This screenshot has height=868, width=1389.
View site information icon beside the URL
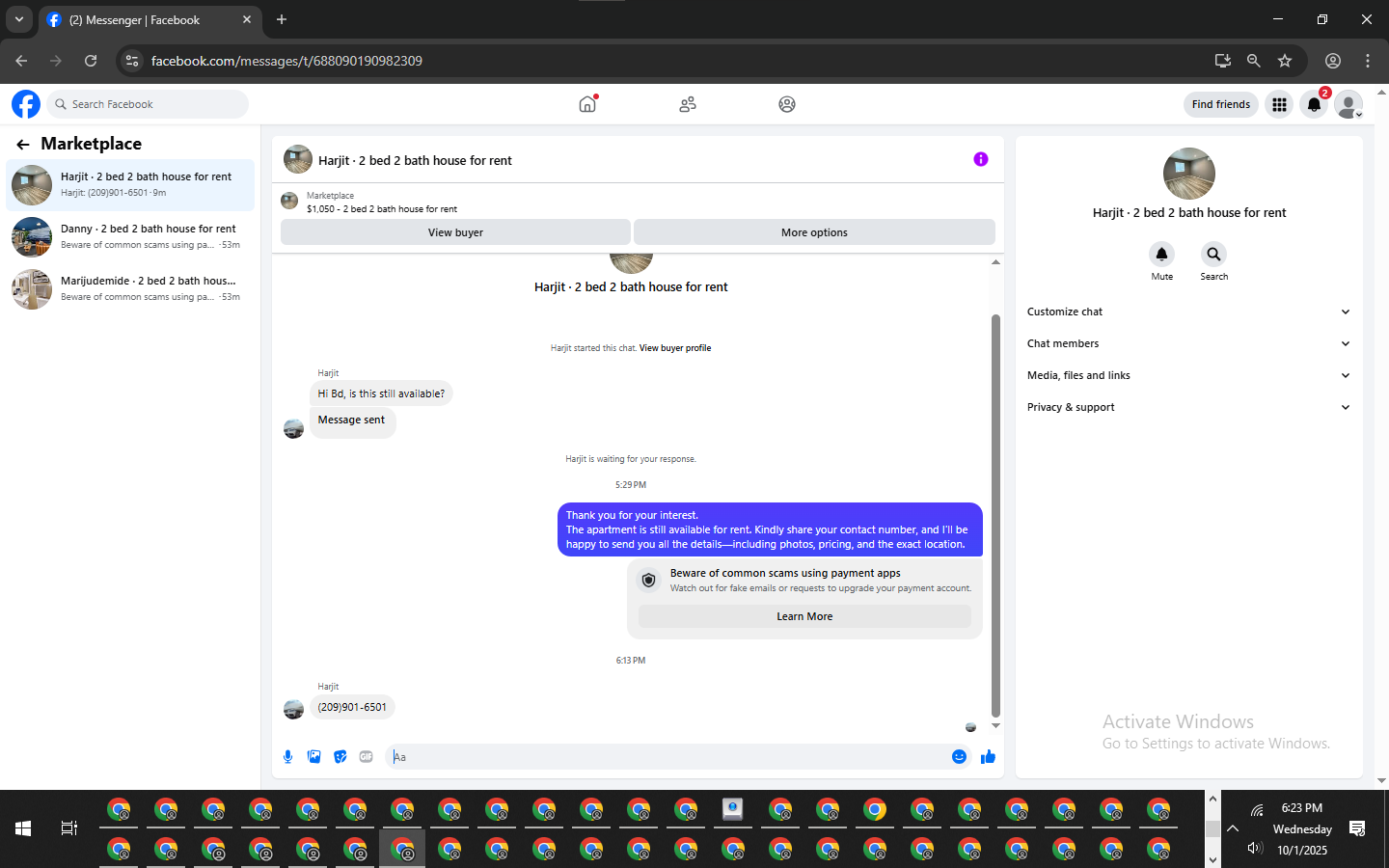coord(132,61)
